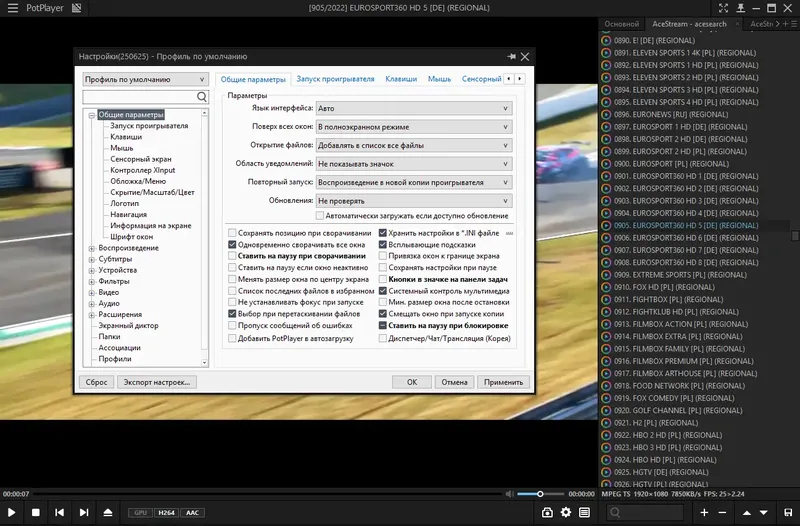Skip to the next track
The width and height of the screenshot is (800, 526).
click(x=84, y=513)
